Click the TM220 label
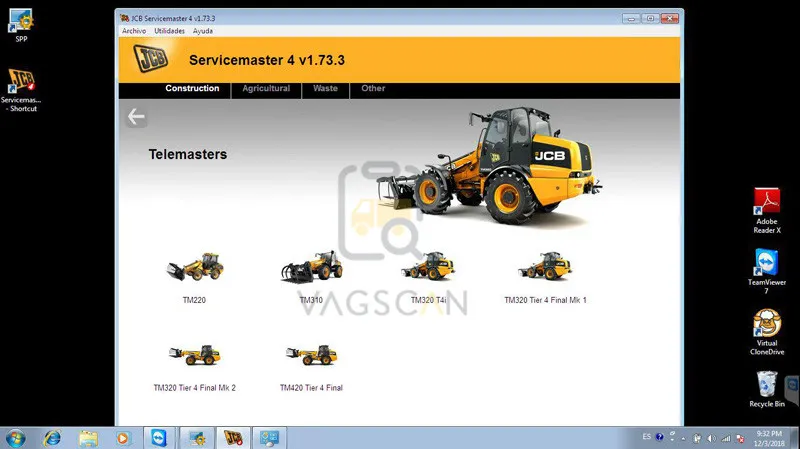This screenshot has height=449, width=800. pos(194,300)
